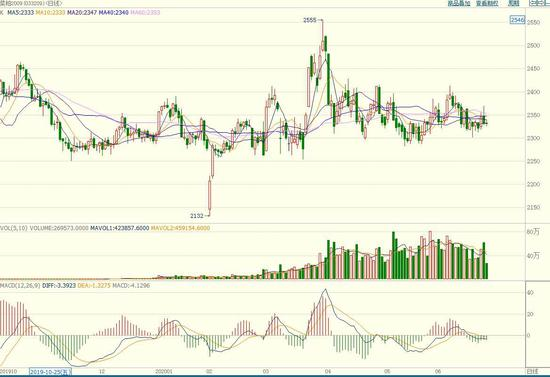Click the MA10 moving average label
The image size is (550, 377).
[x=50, y=13]
